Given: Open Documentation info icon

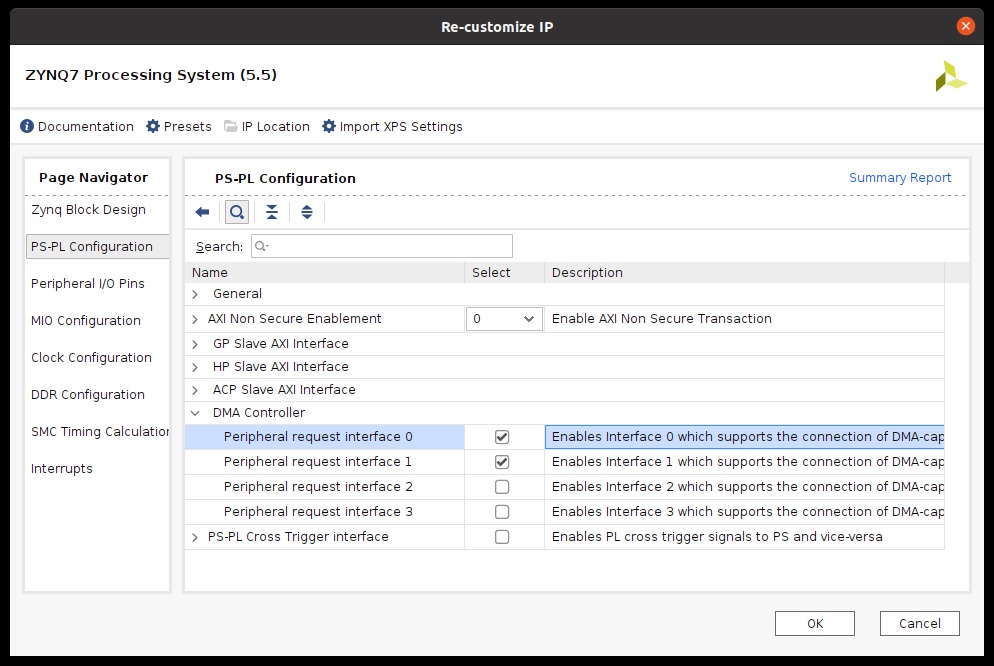Looking at the screenshot, I should click(27, 126).
